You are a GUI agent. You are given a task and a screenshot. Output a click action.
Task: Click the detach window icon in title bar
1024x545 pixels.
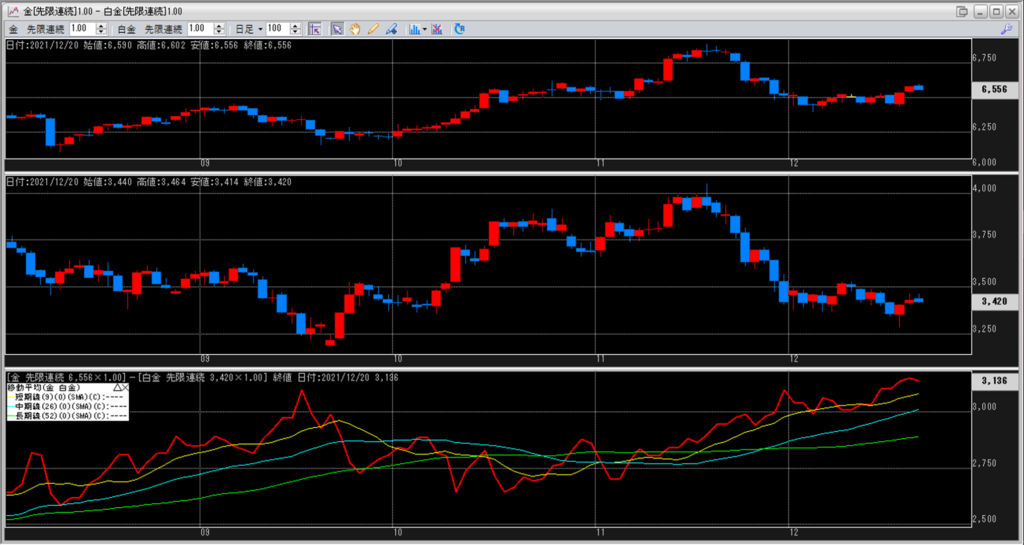coord(962,10)
